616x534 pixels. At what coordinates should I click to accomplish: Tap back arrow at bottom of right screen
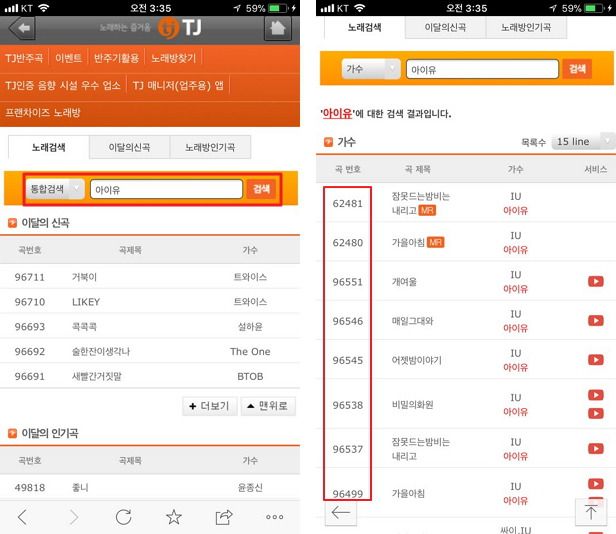[341, 512]
